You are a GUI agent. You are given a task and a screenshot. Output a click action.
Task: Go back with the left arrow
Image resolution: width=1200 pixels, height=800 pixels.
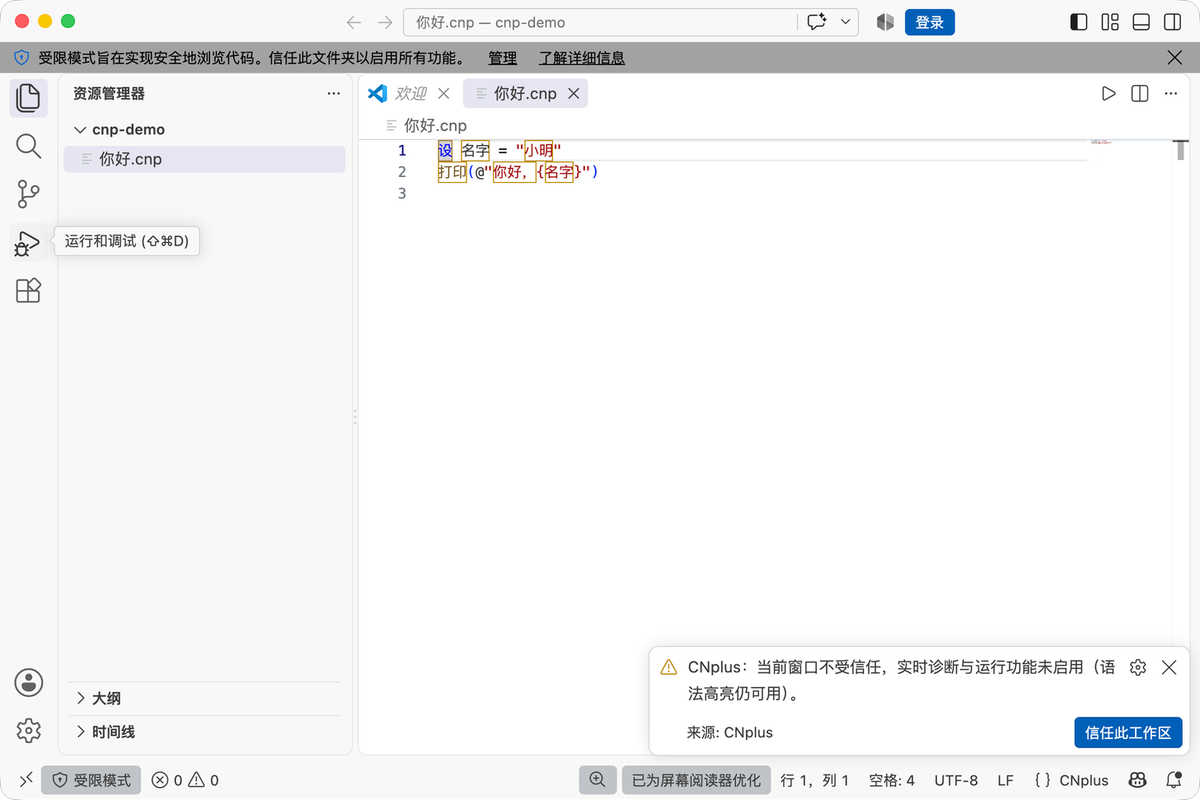coord(353,22)
